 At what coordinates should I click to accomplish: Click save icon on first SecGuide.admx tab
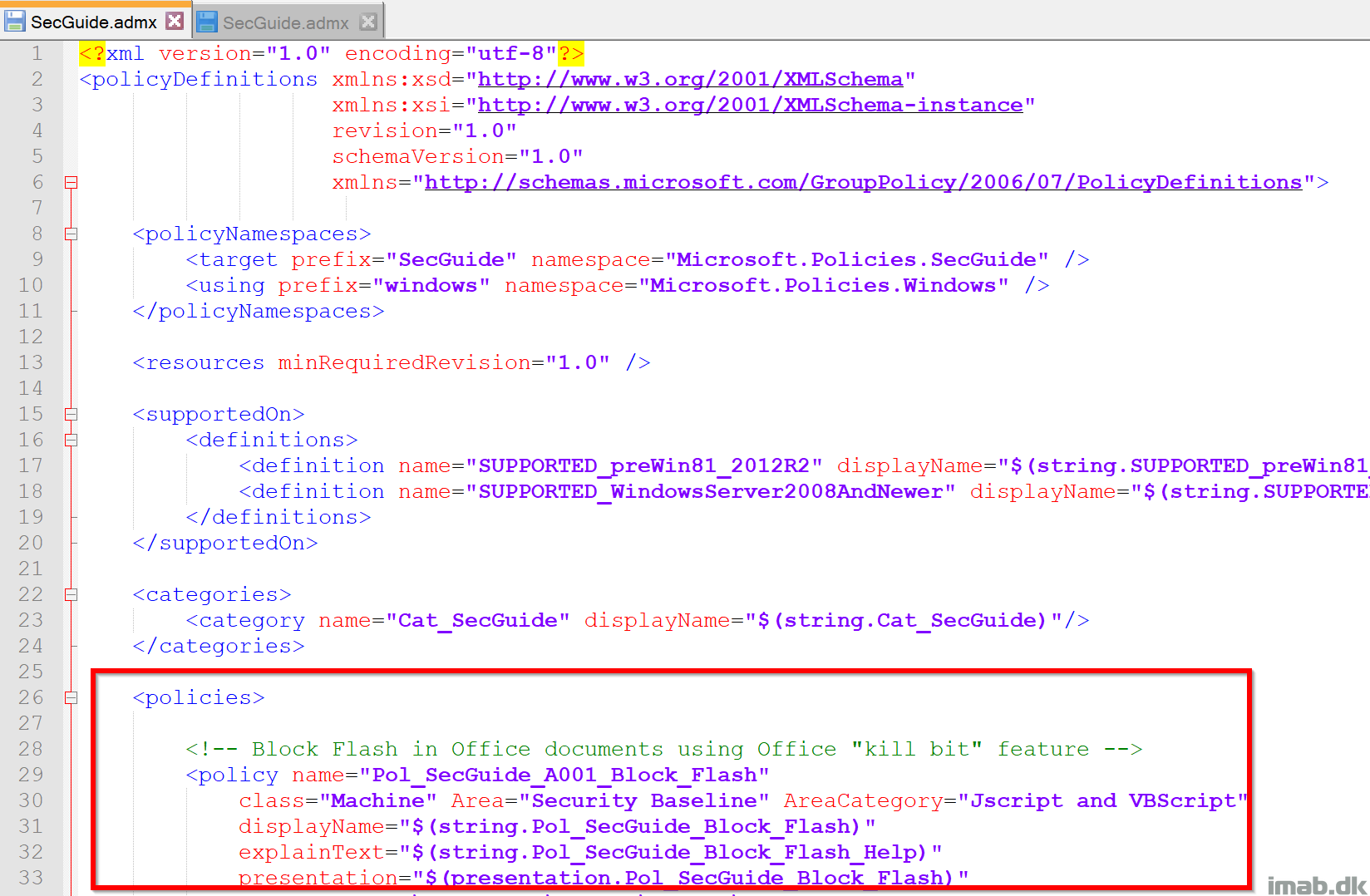pos(15,22)
